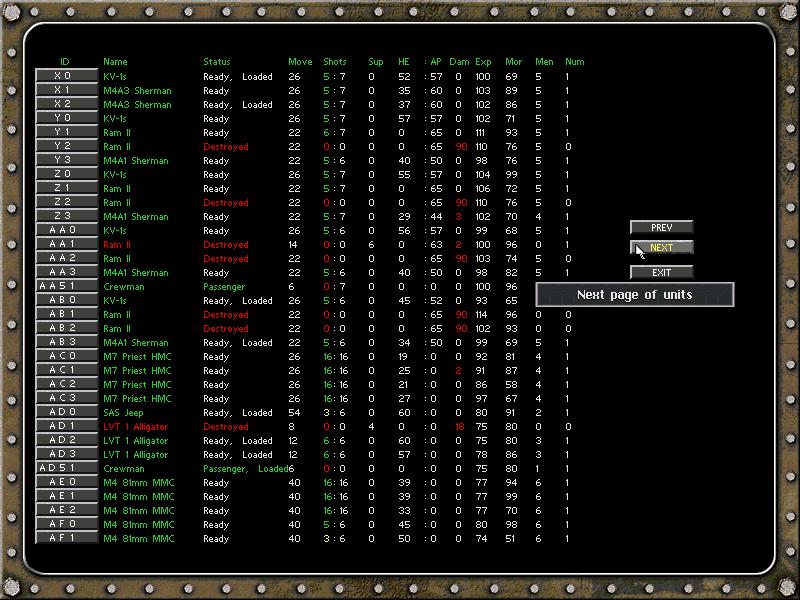Click the 'ID' column header
Image resolution: width=800 pixels, height=600 pixels.
pyautogui.click(x=64, y=62)
